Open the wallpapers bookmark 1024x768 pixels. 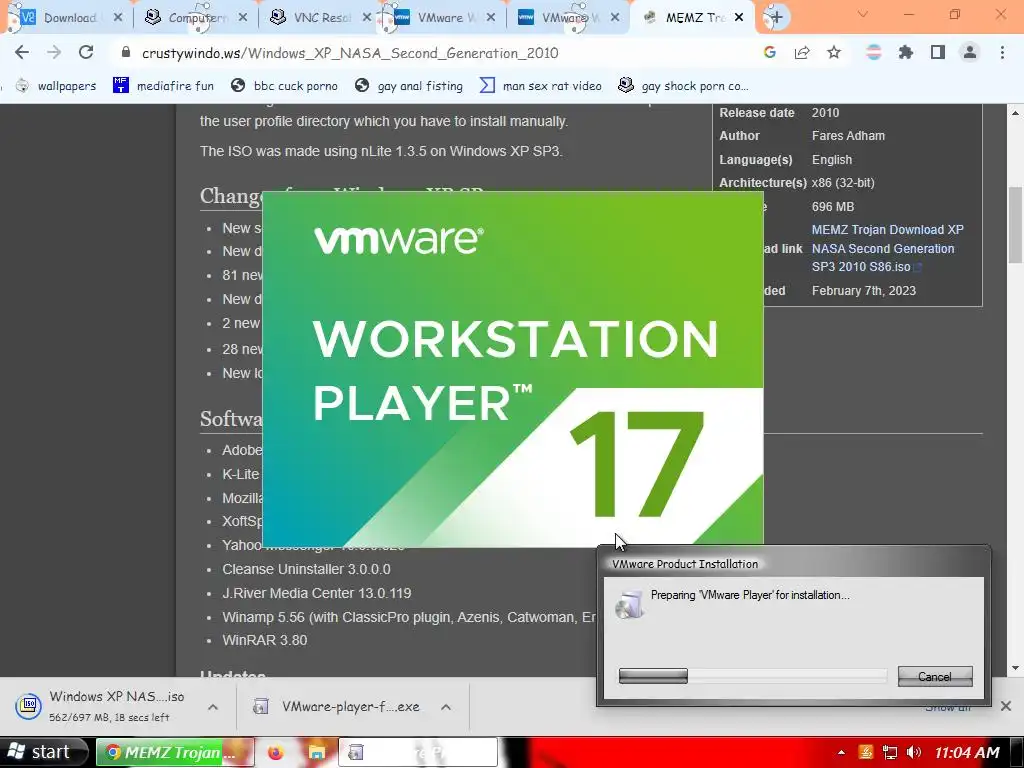pyautogui.click(x=56, y=86)
